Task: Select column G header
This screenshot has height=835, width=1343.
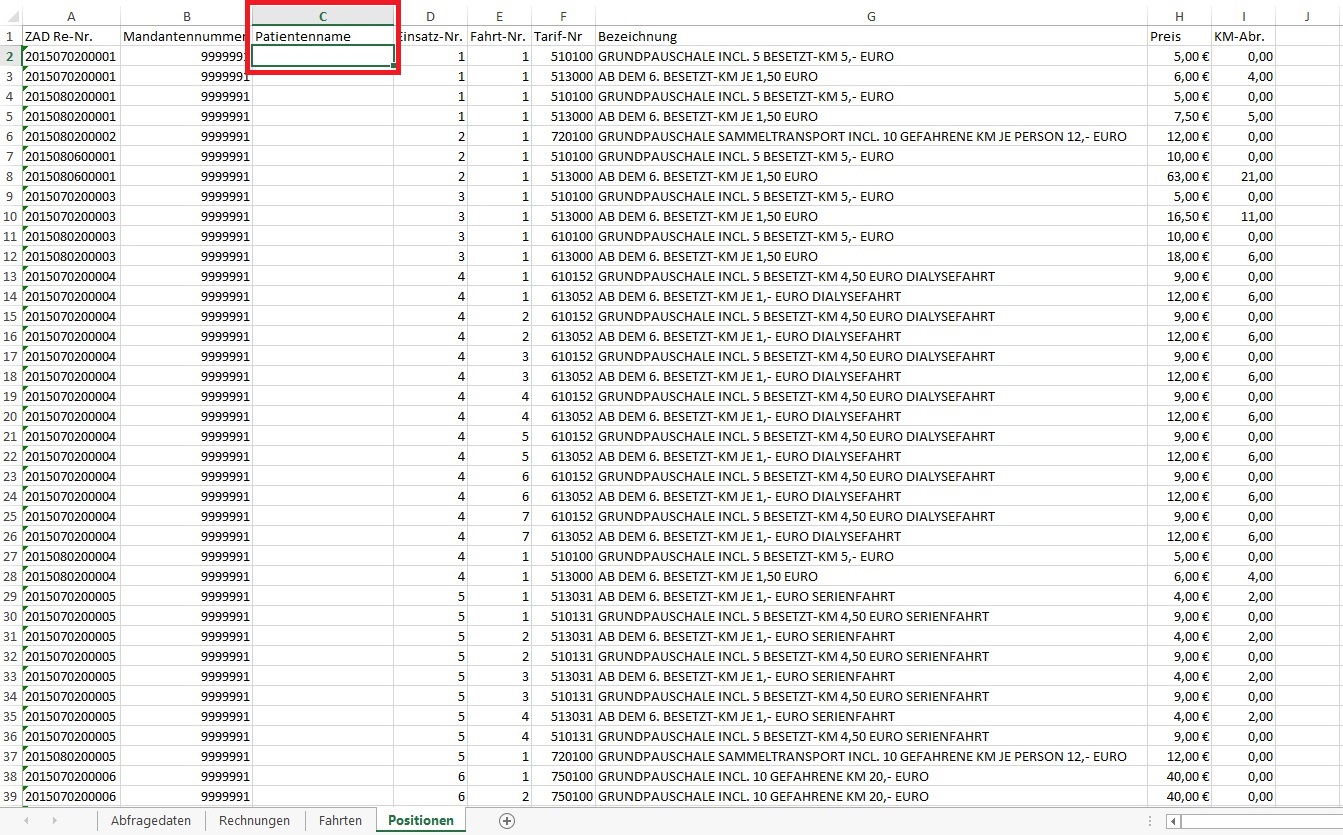Action: point(871,16)
